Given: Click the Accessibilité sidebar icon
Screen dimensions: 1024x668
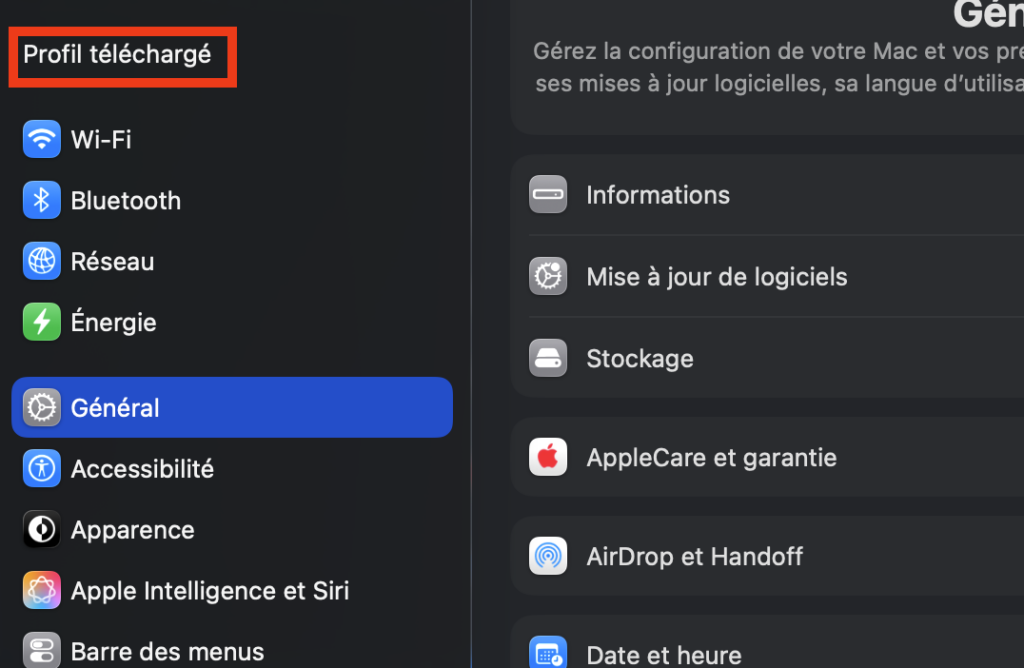Looking at the screenshot, I should 42,468.
